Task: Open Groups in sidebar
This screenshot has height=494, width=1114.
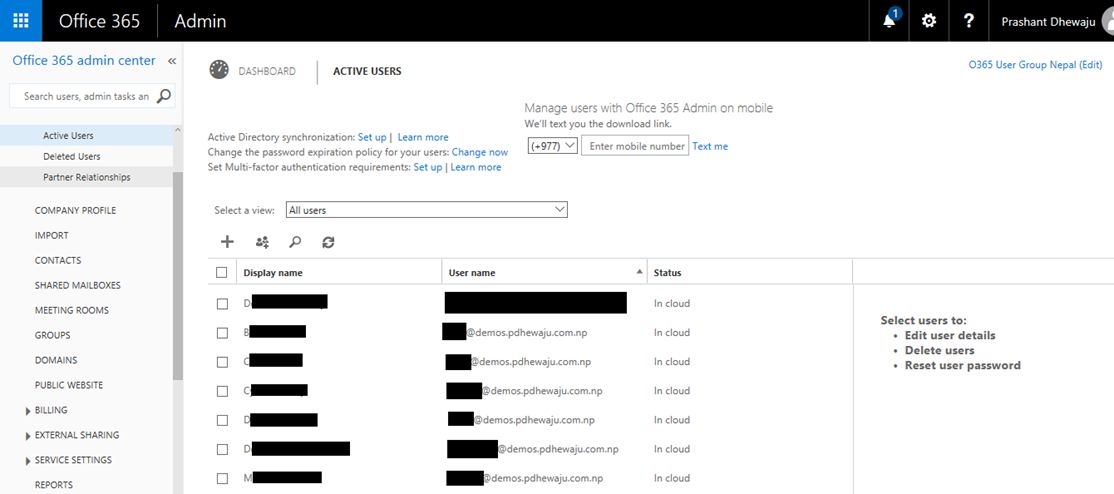Action: 53,335
